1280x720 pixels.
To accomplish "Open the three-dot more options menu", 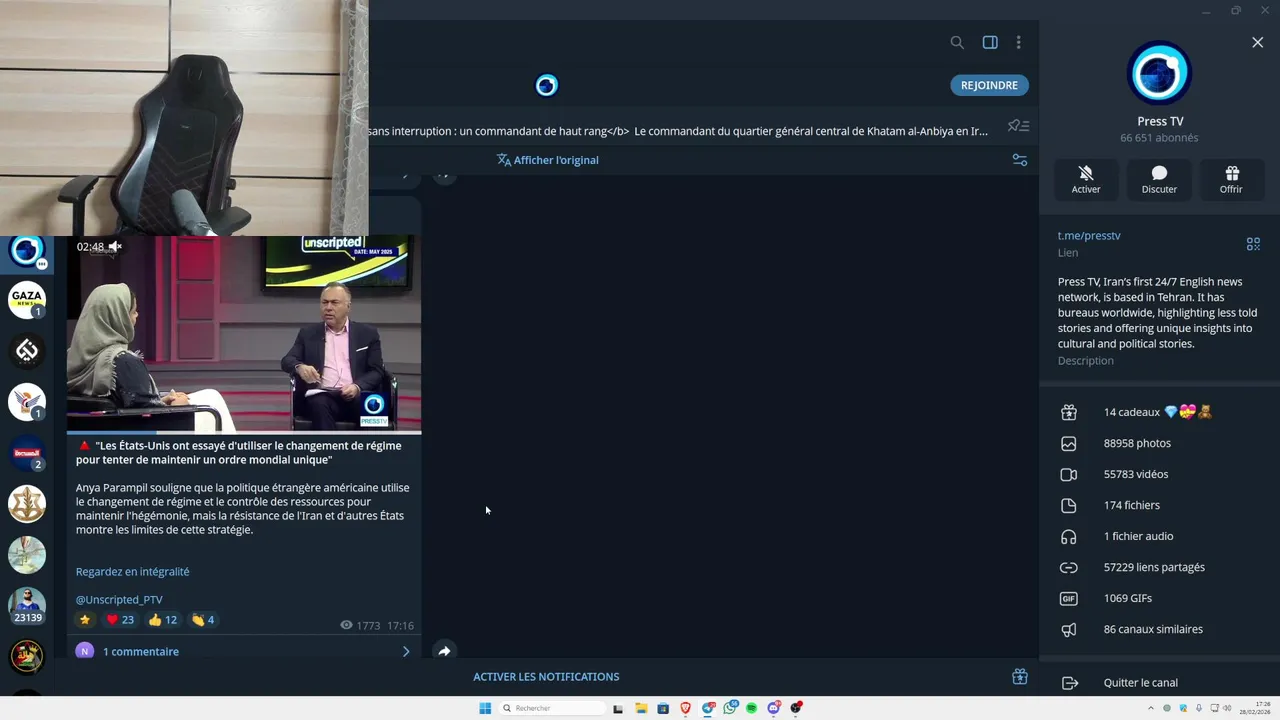I will coord(1018,42).
